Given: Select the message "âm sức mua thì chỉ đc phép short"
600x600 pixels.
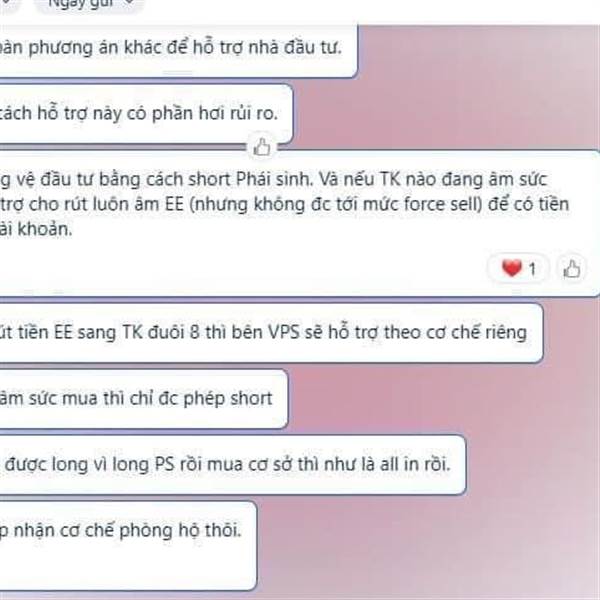Looking at the screenshot, I should 143,399.
